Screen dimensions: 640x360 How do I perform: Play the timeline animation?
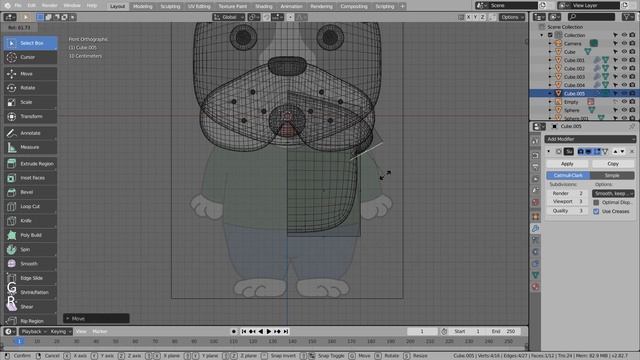pyautogui.click(x=269, y=331)
